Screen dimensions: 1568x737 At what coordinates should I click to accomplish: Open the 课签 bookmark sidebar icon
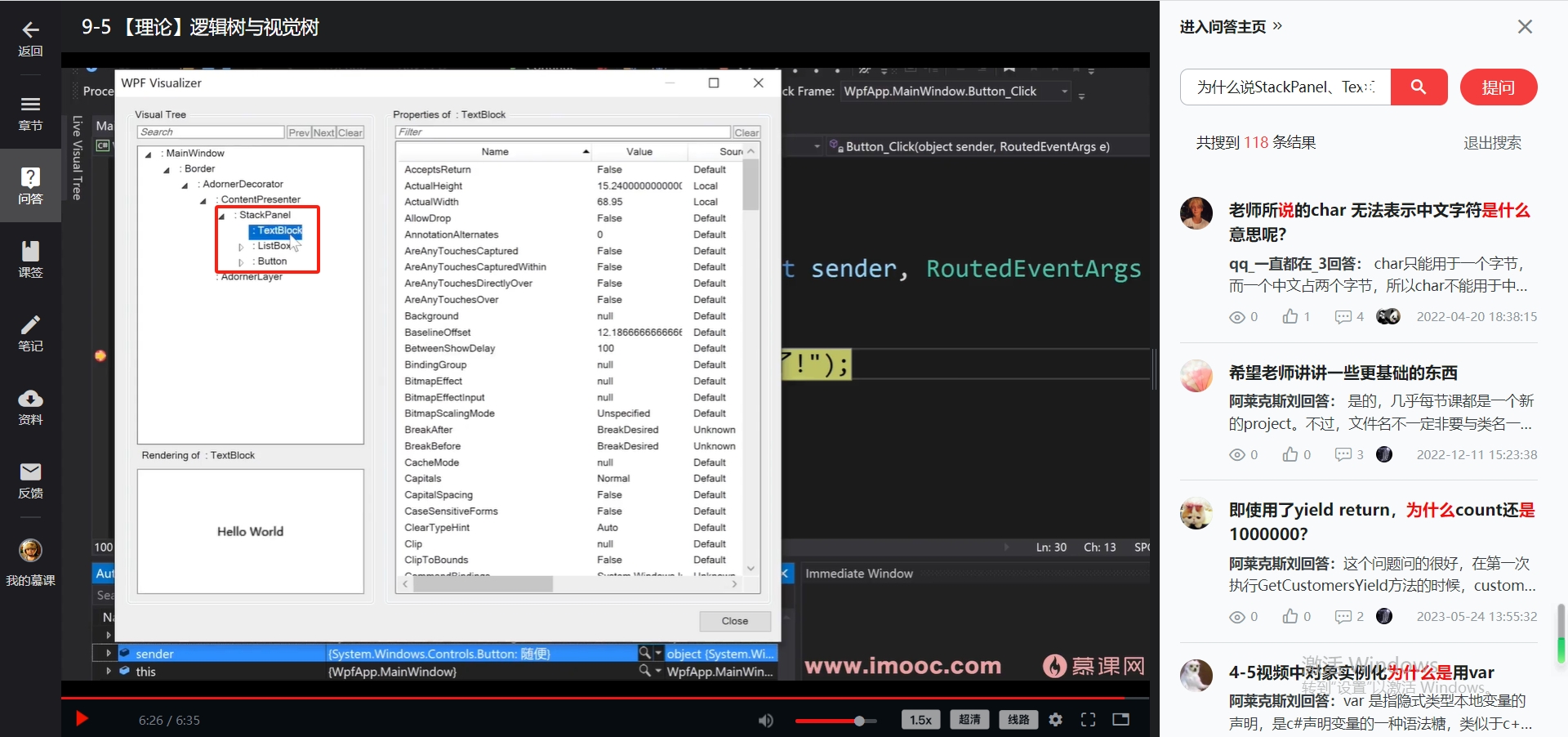click(30, 251)
